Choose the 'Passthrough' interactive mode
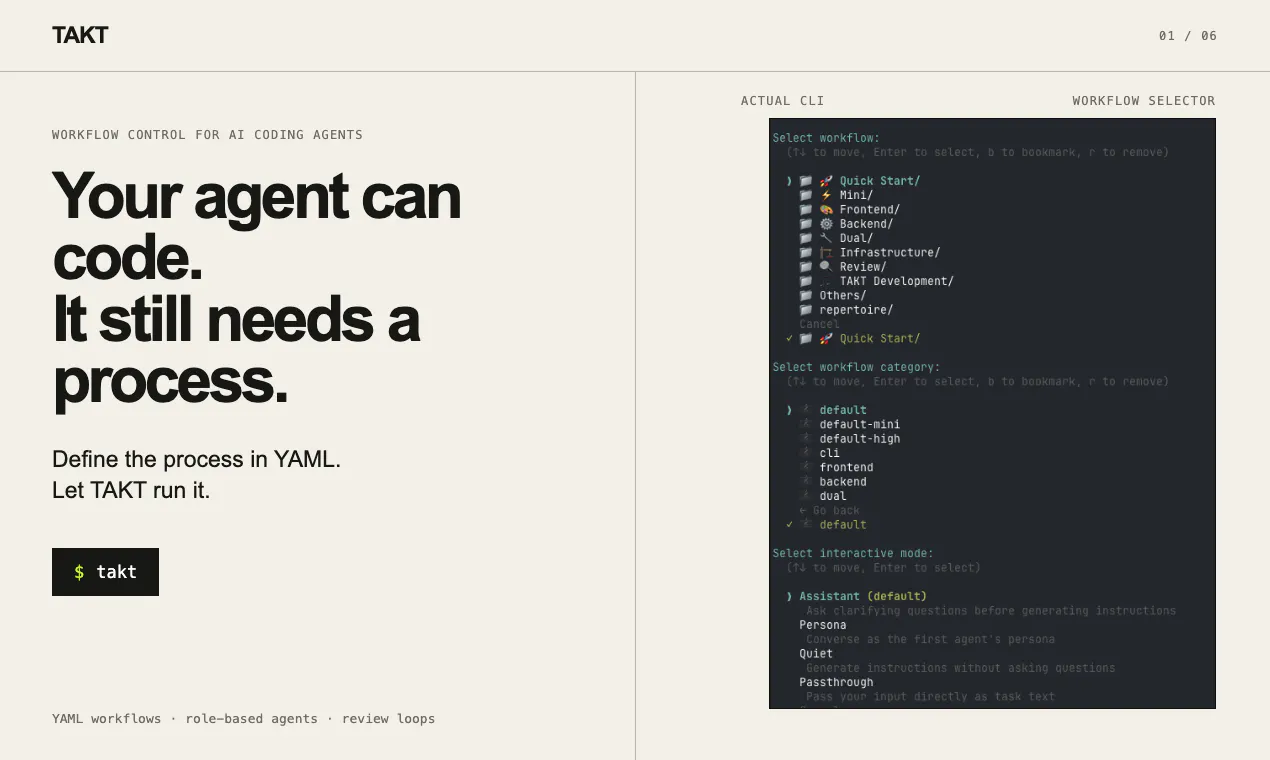1270x760 pixels. (x=836, y=682)
